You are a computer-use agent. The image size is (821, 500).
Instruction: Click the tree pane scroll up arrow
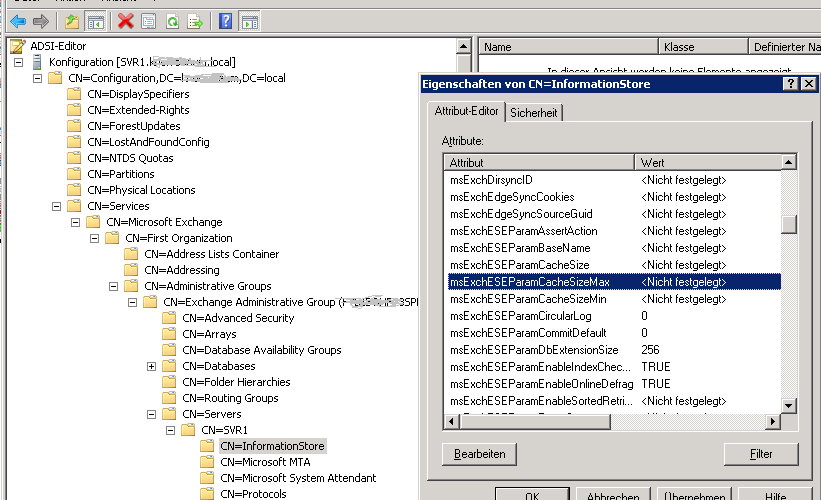[463, 47]
